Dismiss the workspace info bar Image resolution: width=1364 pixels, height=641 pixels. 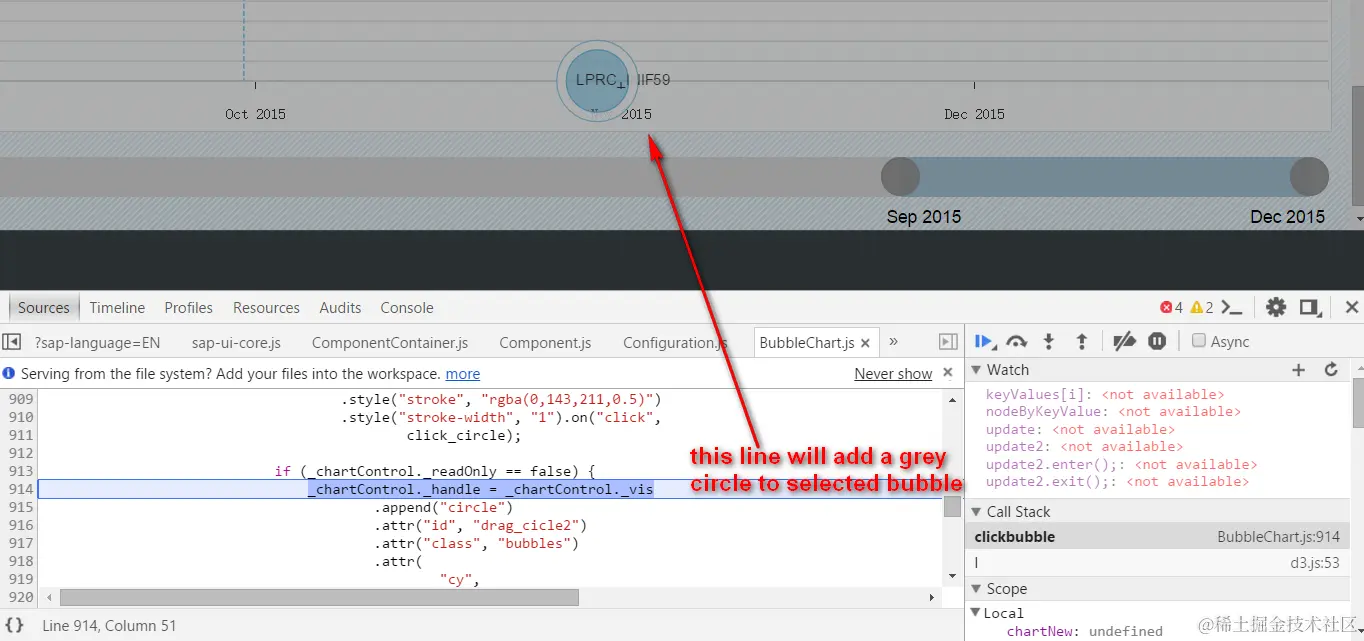948,373
